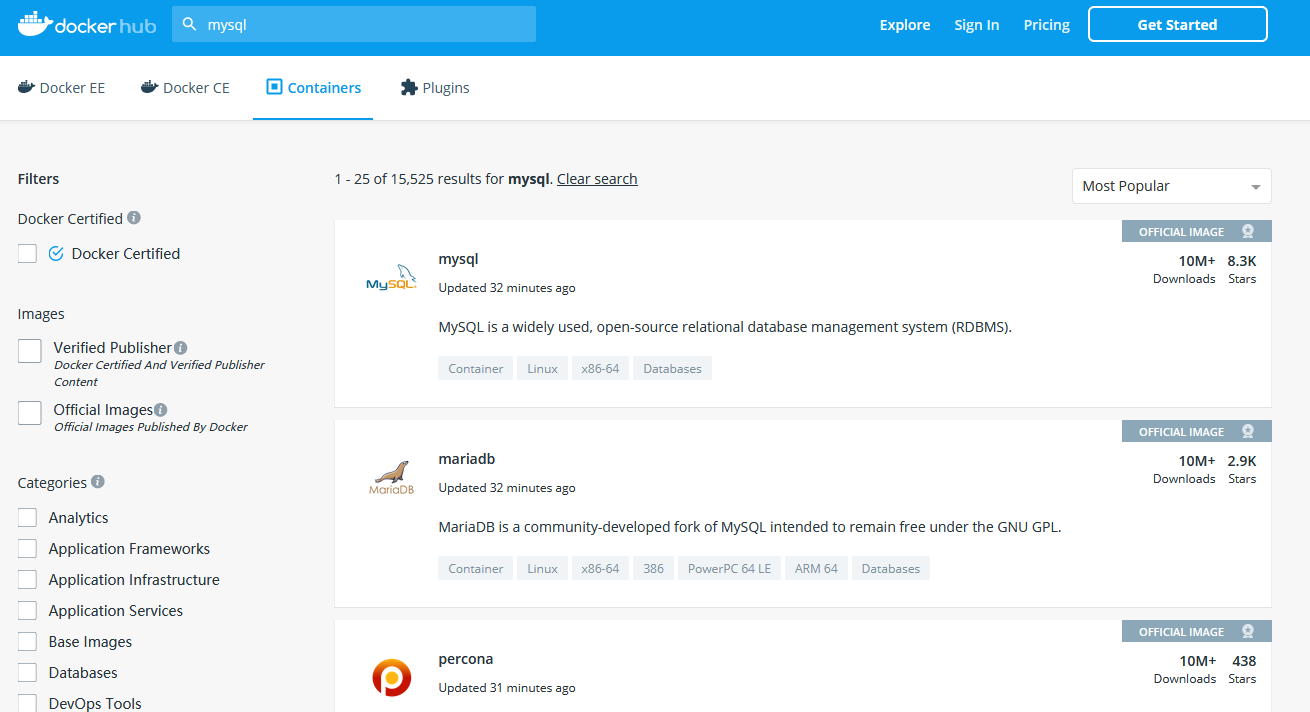Viewport: 1310px width, 712px height.
Task: Open the Plugins tab
Action: tap(435, 88)
